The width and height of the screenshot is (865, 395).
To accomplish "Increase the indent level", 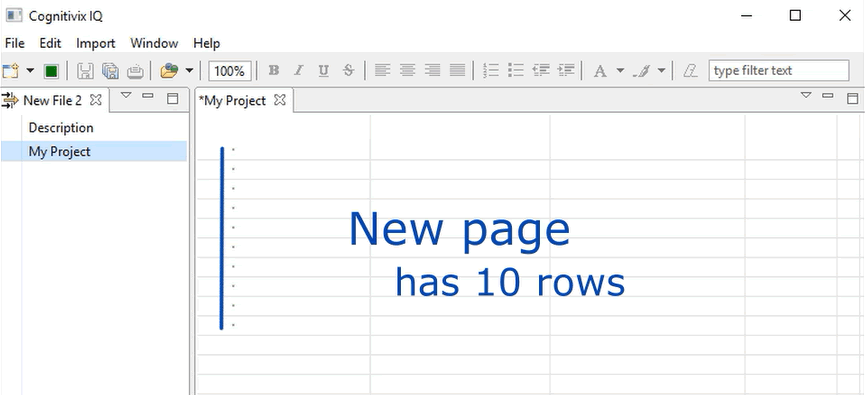I will (x=566, y=71).
